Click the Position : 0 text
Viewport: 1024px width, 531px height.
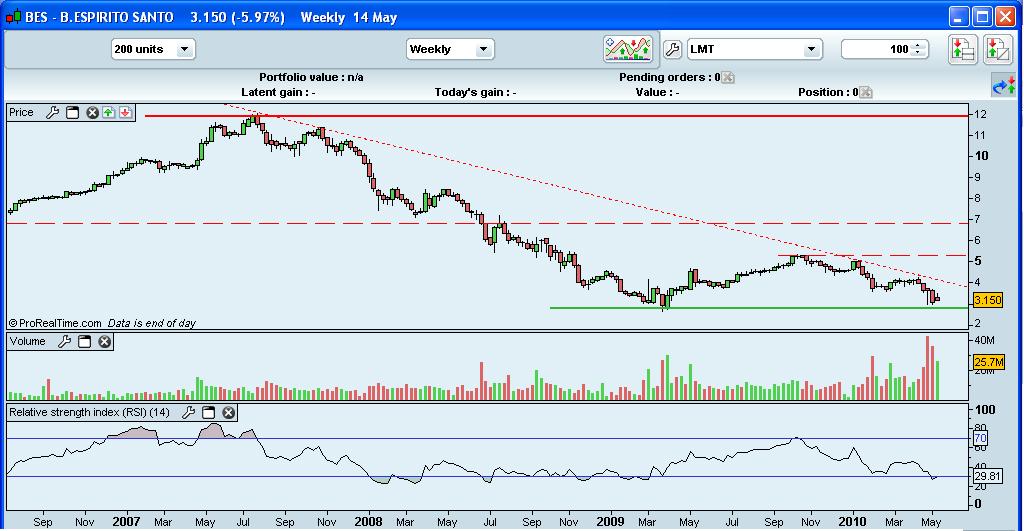[828, 92]
